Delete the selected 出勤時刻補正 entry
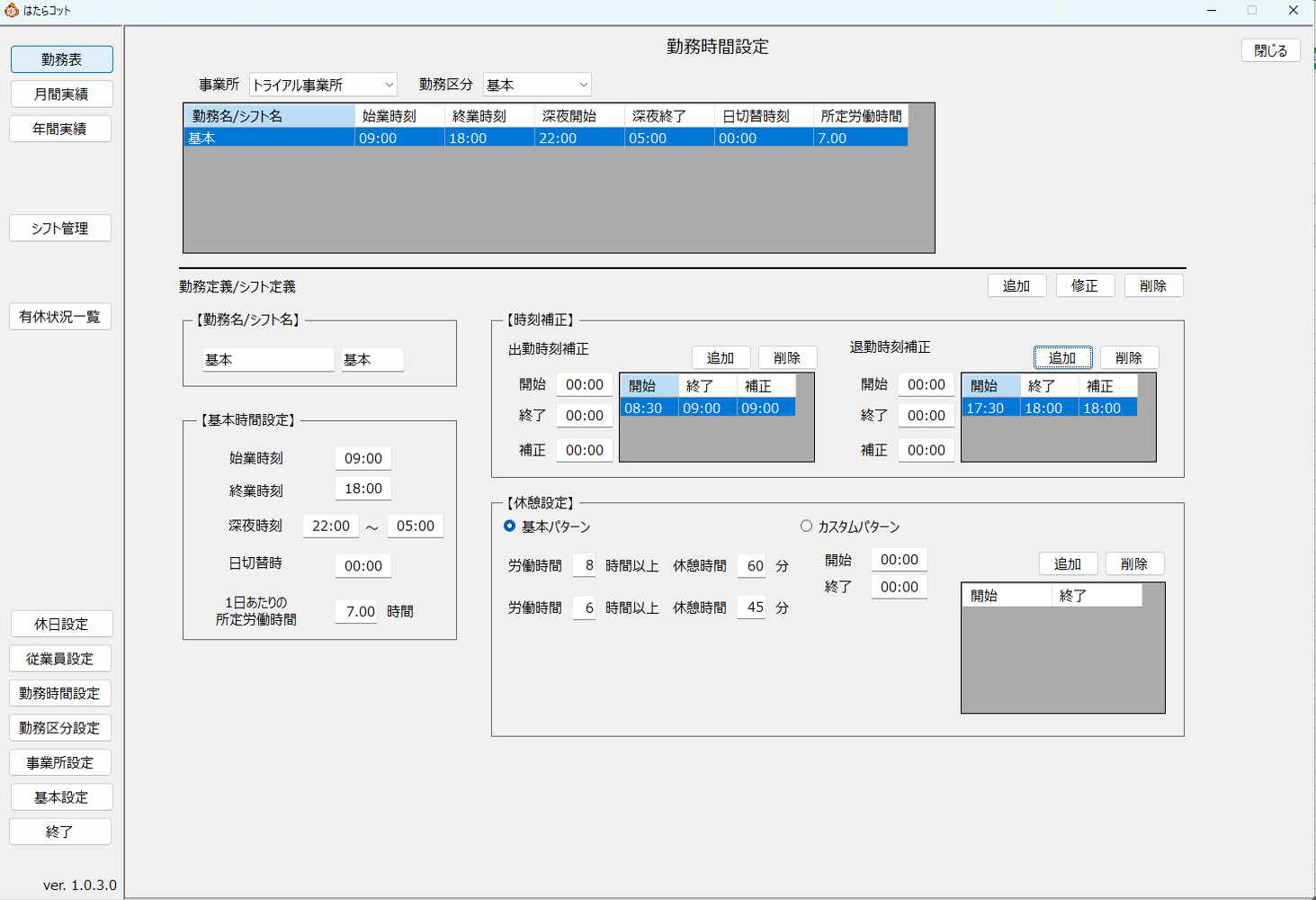The width and height of the screenshot is (1316, 900). point(787,357)
